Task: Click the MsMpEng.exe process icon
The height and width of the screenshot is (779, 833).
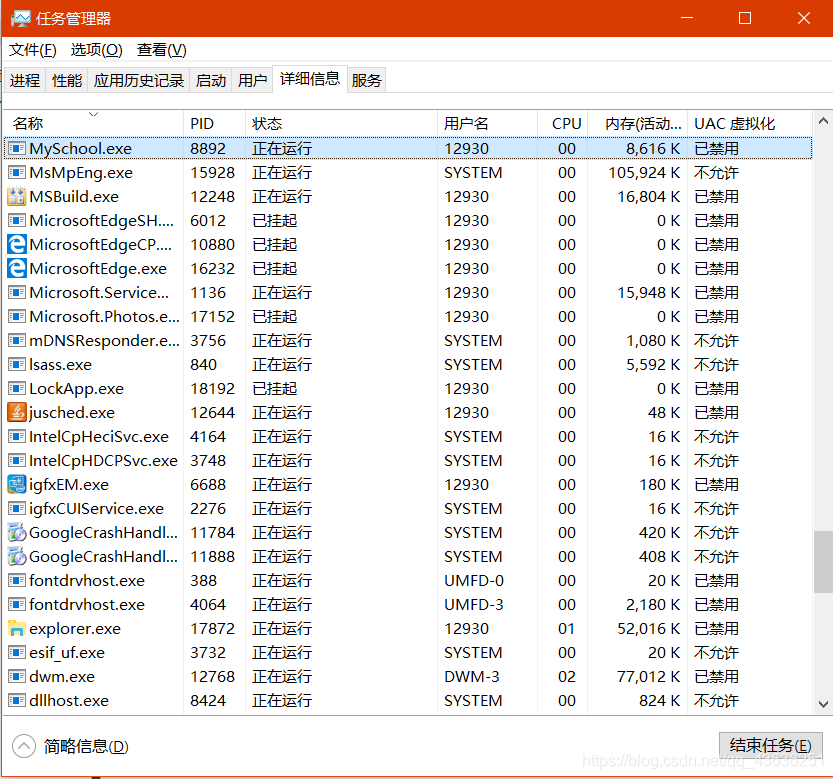Action: (16, 172)
